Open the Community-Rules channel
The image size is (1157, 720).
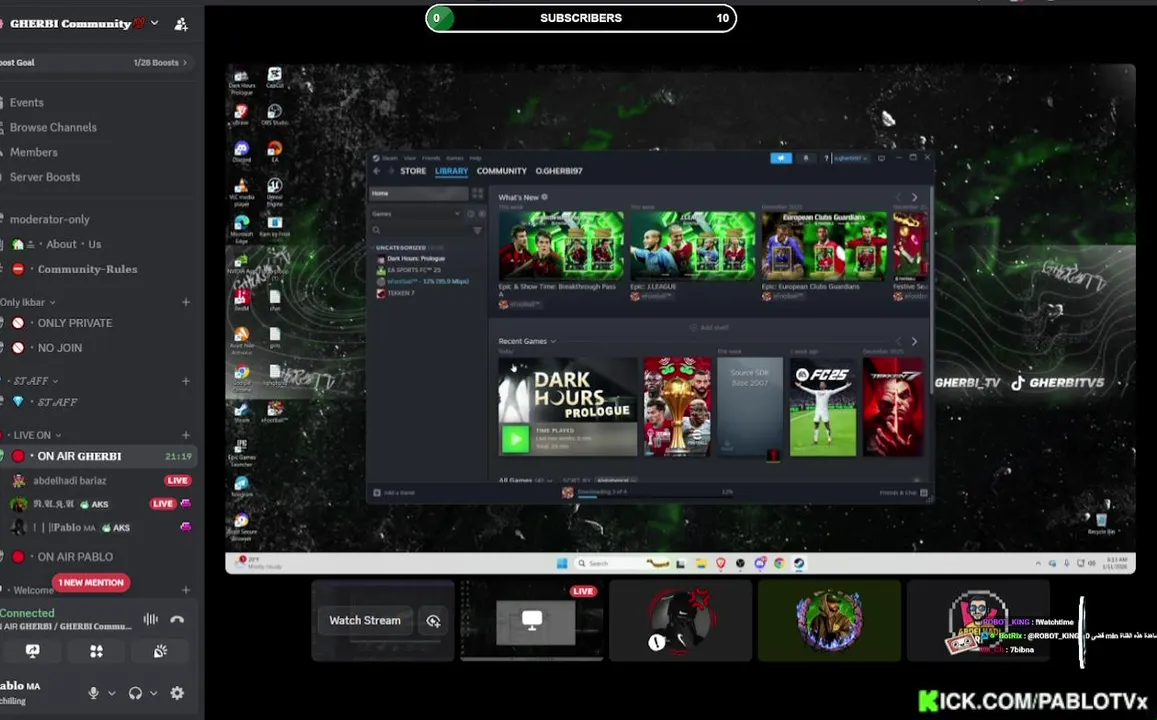click(87, 269)
